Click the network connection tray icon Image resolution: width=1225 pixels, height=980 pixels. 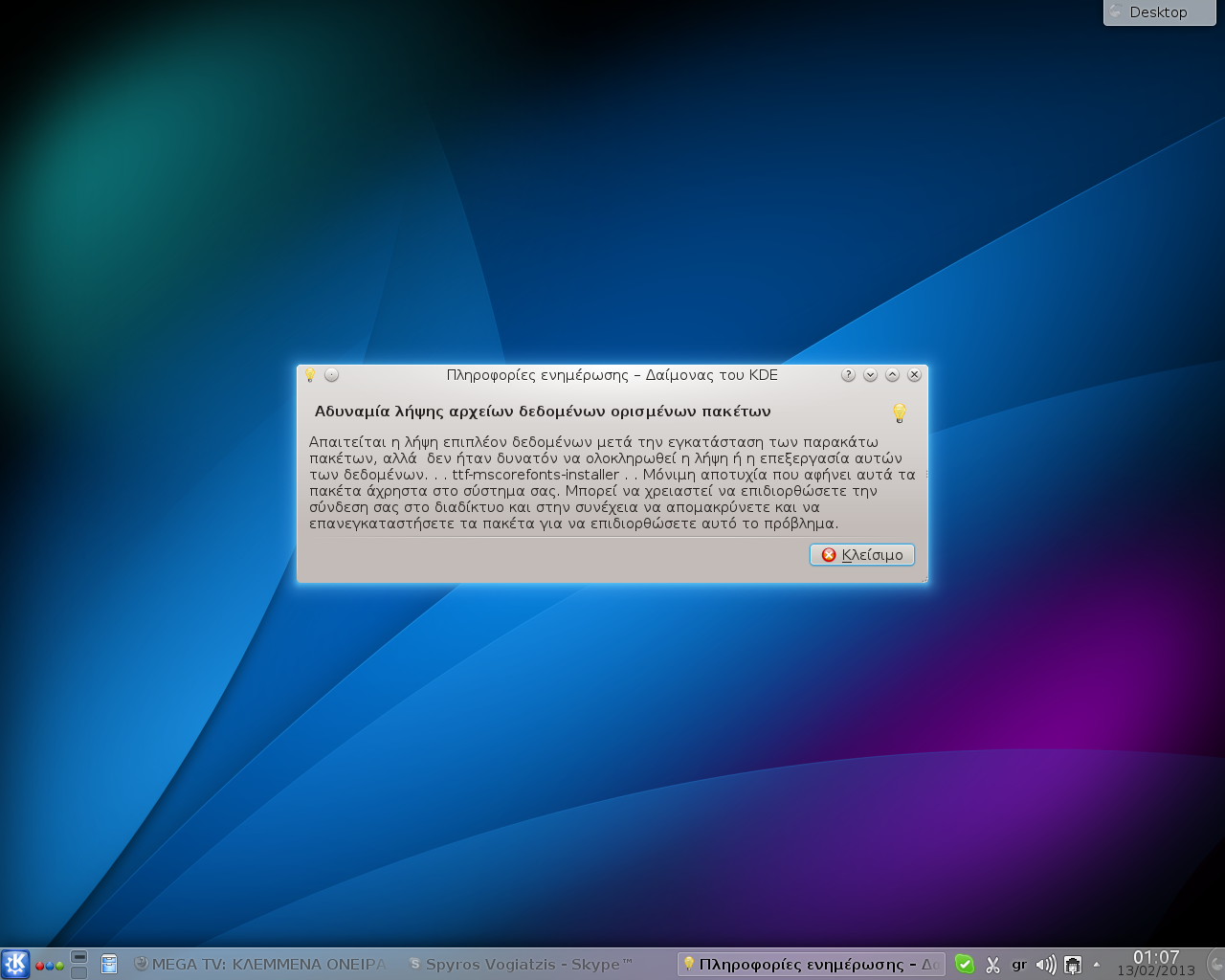(x=1073, y=965)
